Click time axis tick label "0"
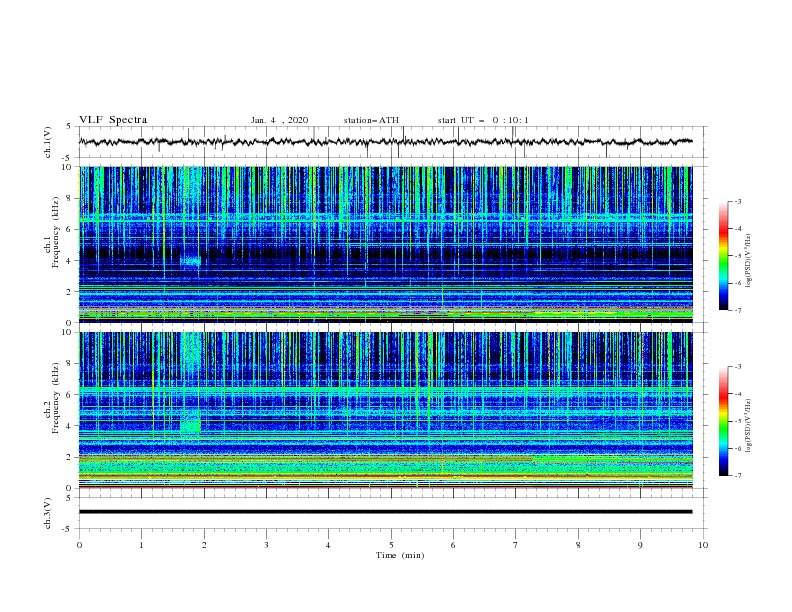The image size is (792, 612). (79, 545)
